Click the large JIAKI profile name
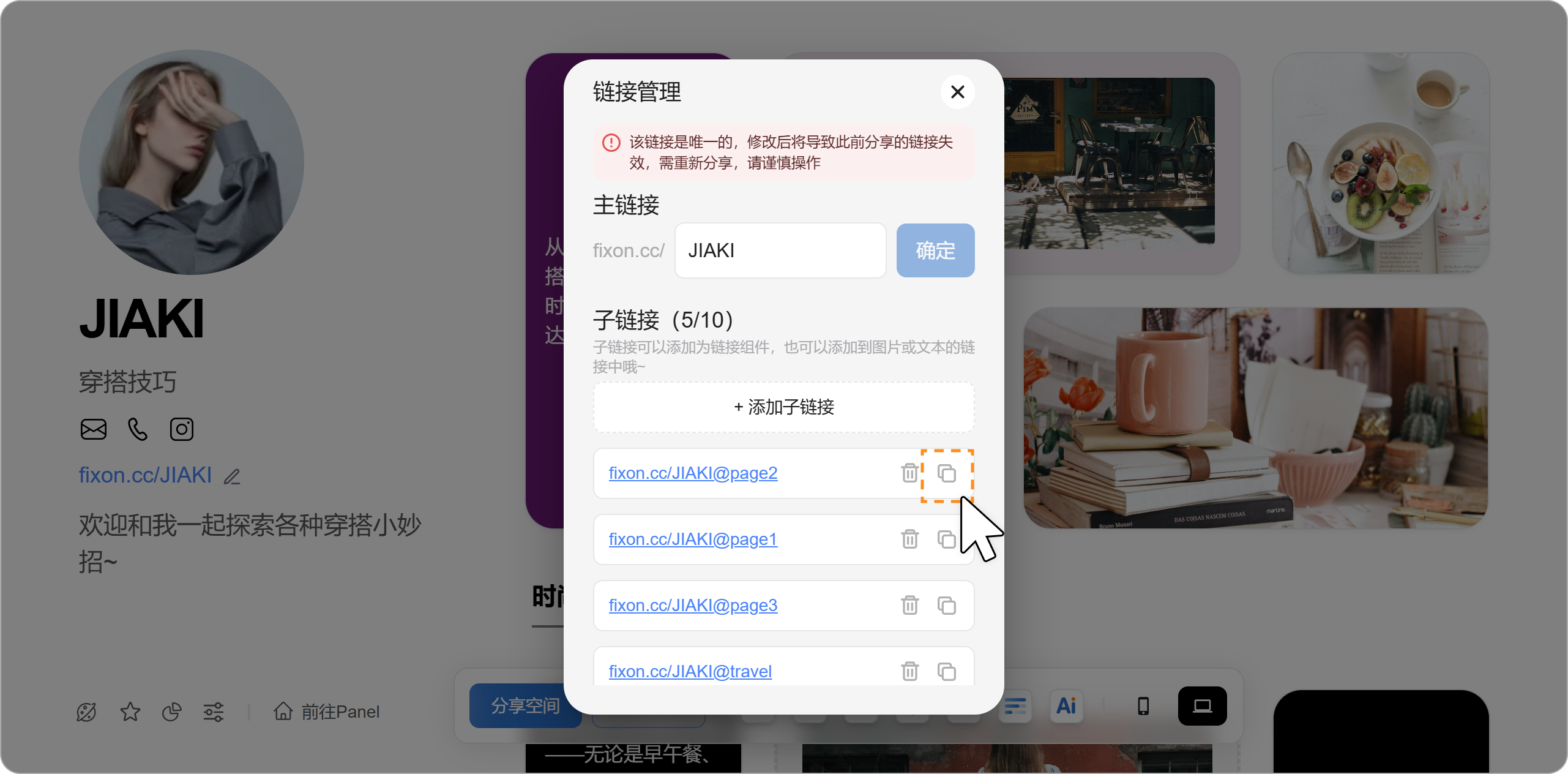Image resolution: width=1568 pixels, height=774 pixels. (141, 319)
